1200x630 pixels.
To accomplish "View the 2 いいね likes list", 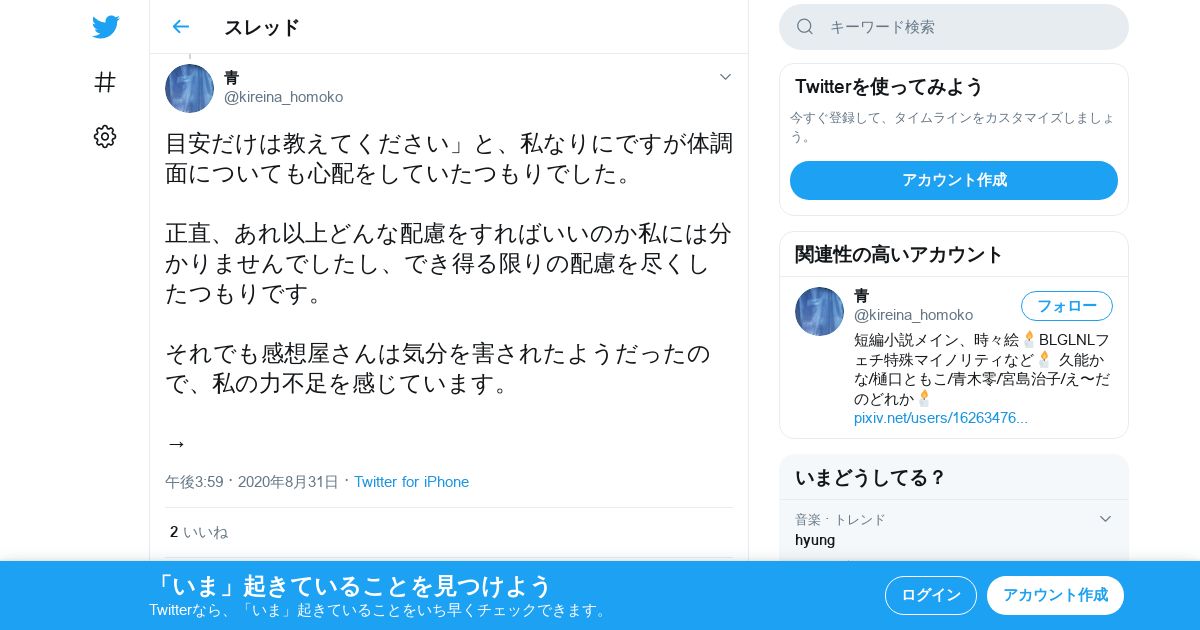I will 199,532.
